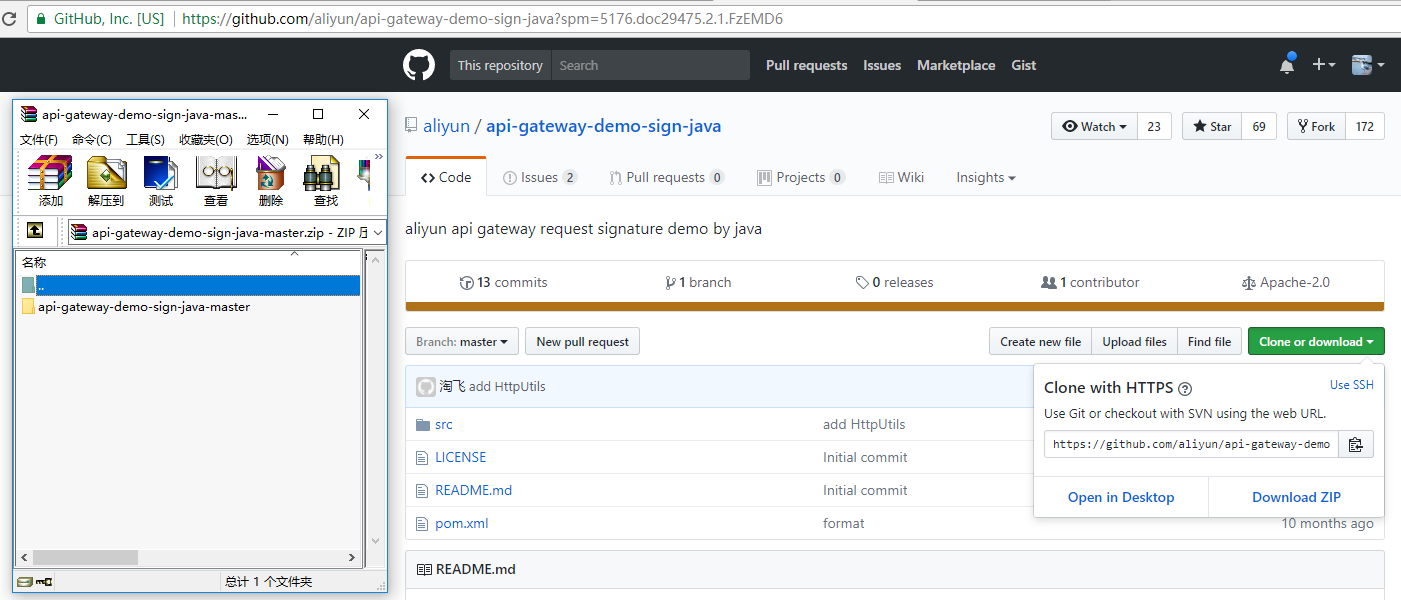Click the WinRAR Add (添加) toolbar icon
Screen dimensions: 1401x600
coord(50,181)
